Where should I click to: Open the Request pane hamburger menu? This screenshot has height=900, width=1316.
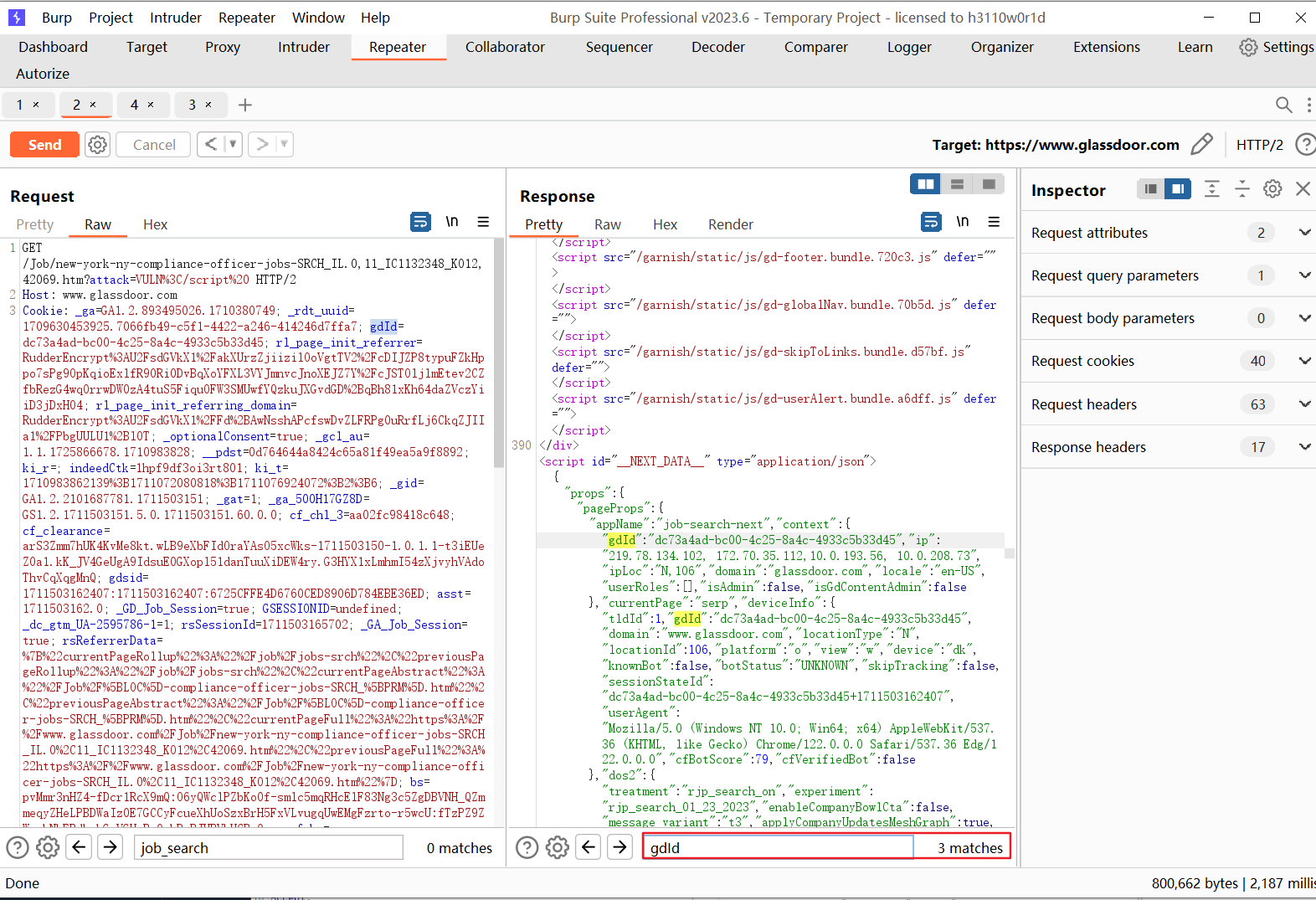(483, 222)
